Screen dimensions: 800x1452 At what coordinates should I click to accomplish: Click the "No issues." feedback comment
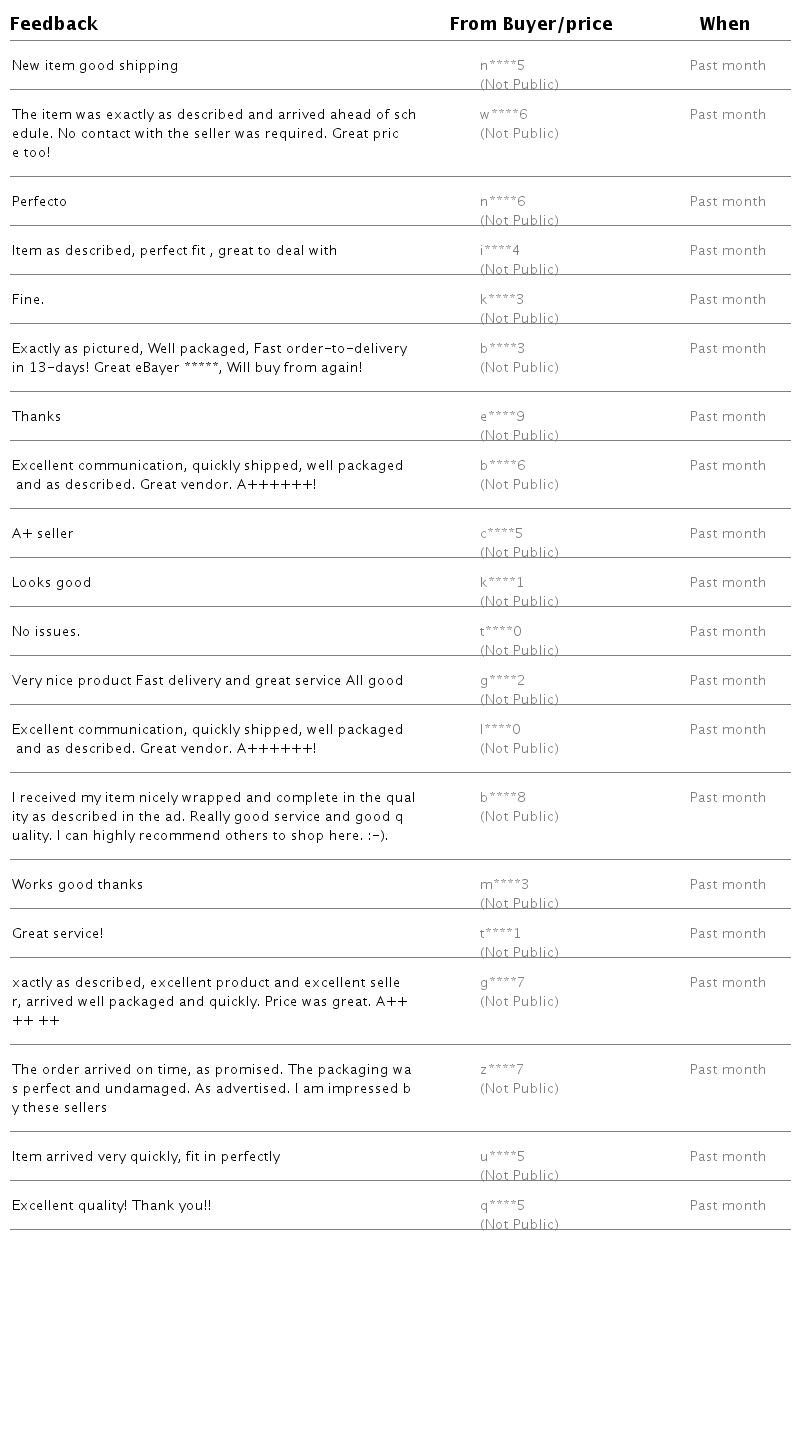pos(45,632)
